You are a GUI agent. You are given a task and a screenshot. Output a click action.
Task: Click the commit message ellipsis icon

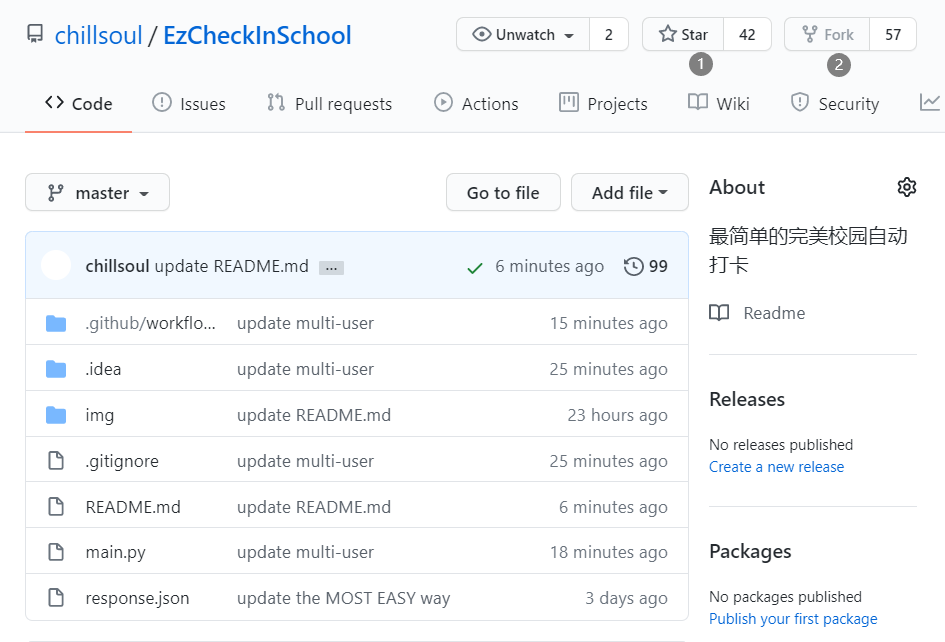tap(331, 268)
